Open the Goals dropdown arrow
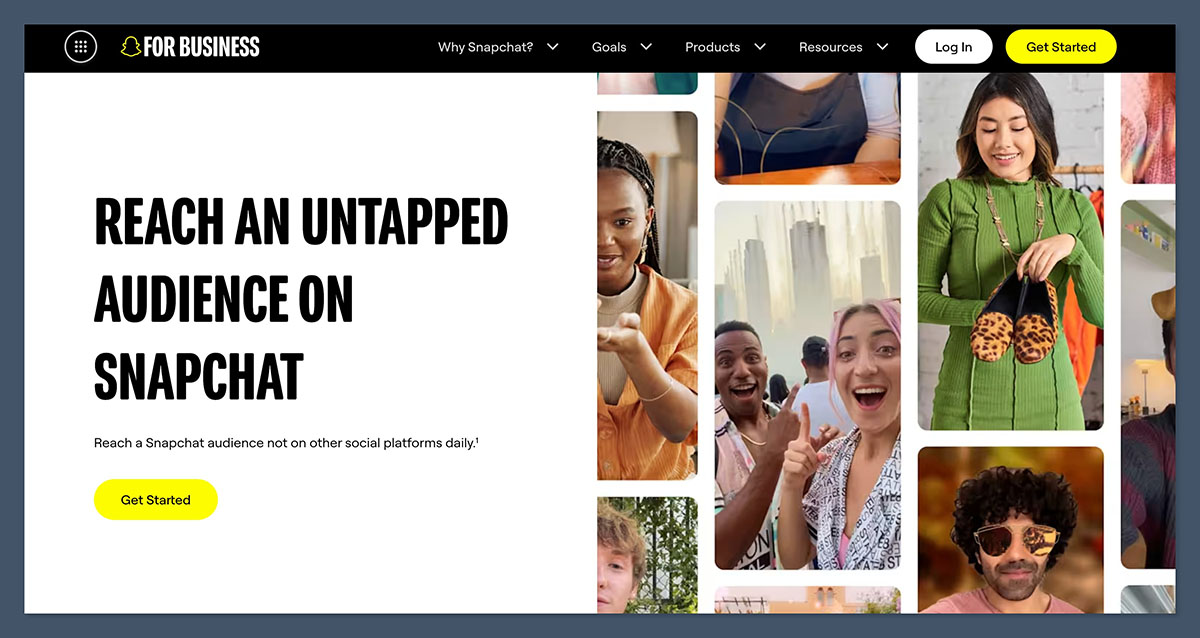Image resolution: width=1200 pixels, height=638 pixels. click(x=646, y=46)
